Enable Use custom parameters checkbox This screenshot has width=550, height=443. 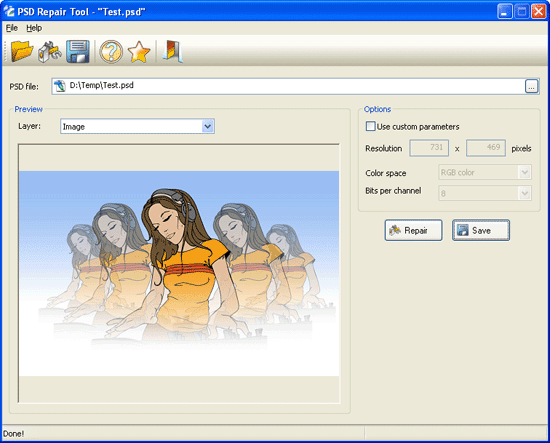coord(370,126)
